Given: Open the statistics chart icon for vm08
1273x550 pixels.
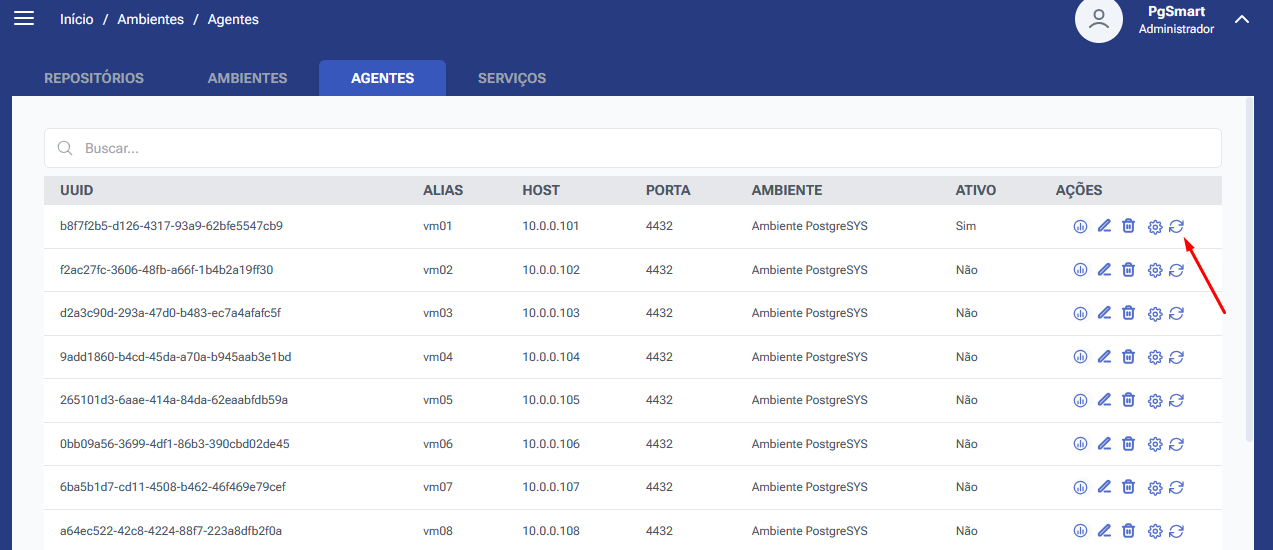Looking at the screenshot, I should (1080, 531).
